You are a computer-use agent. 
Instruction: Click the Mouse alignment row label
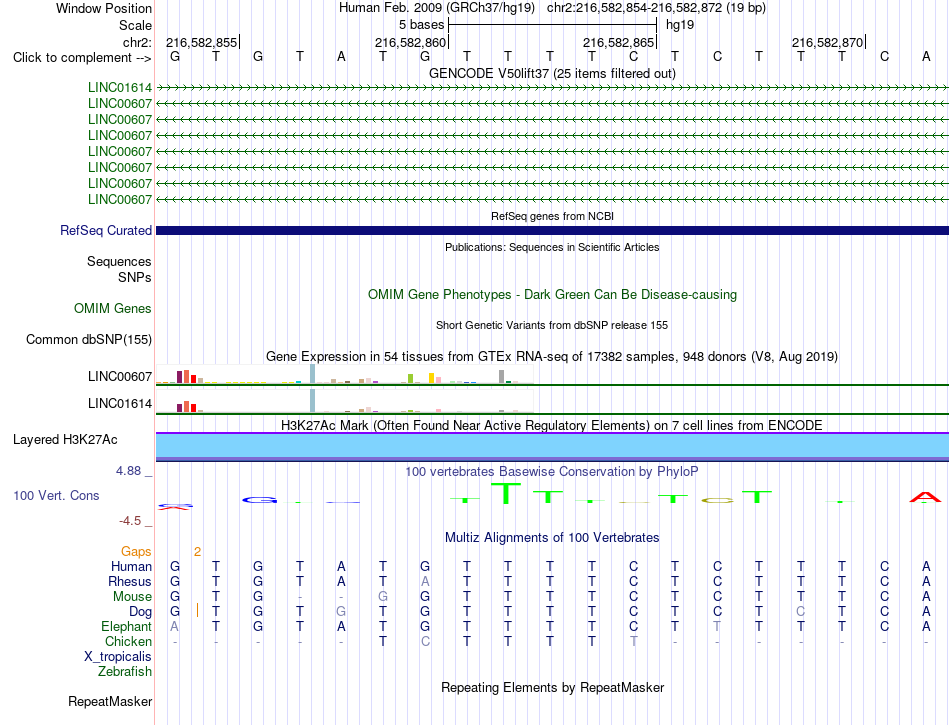click(132, 597)
